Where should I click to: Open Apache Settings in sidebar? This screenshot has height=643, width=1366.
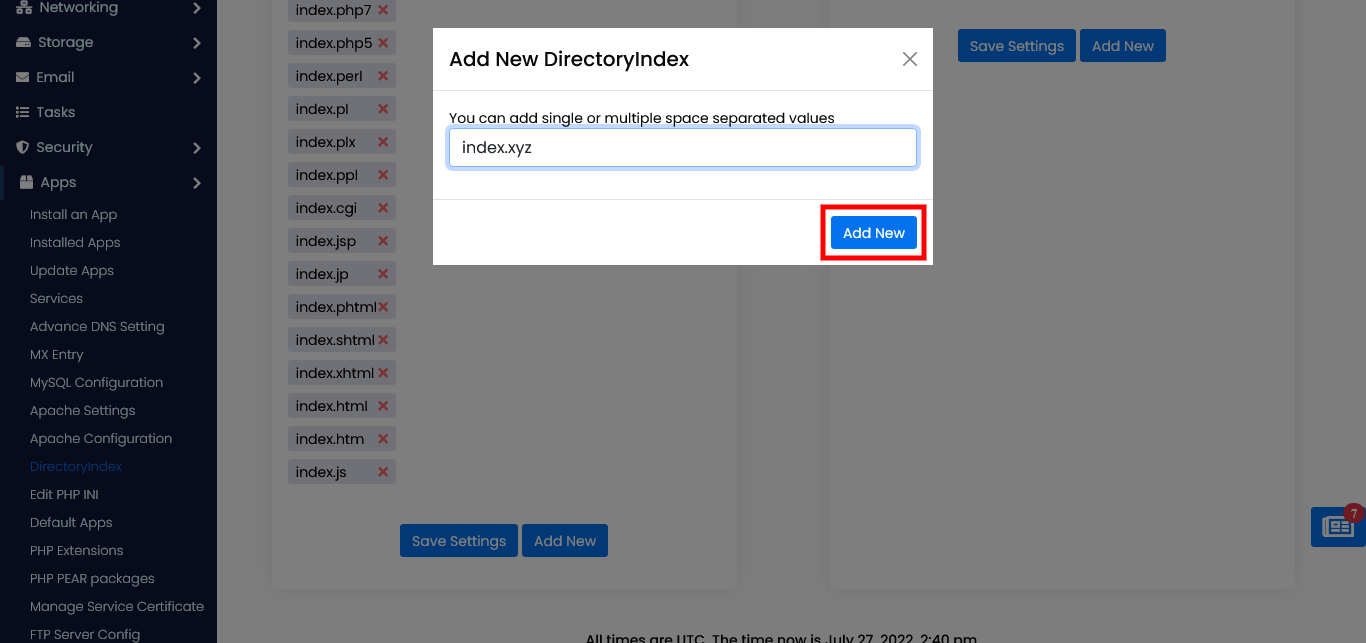click(x=82, y=410)
